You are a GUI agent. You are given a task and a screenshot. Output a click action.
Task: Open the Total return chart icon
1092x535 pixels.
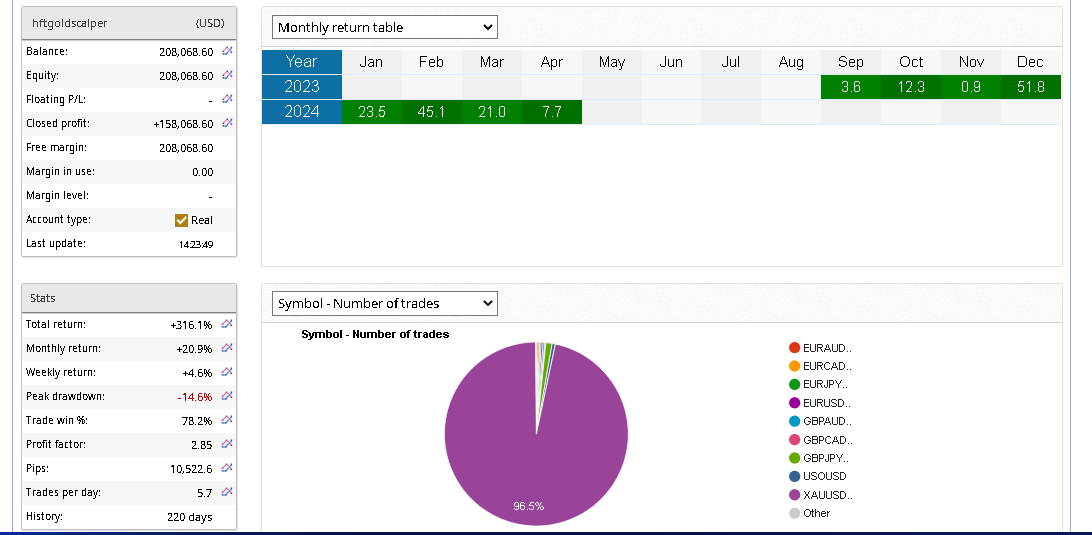coord(227,324)
